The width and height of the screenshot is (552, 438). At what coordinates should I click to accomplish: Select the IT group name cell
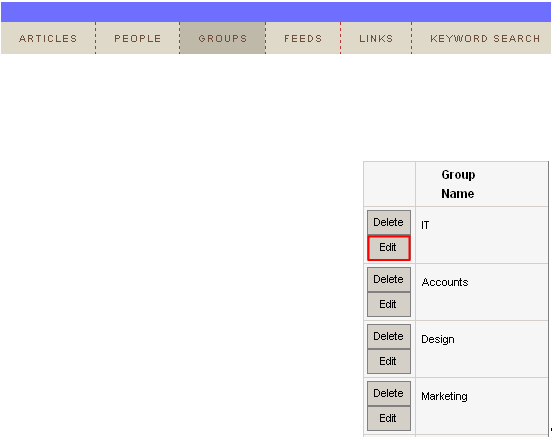(482, 235)
